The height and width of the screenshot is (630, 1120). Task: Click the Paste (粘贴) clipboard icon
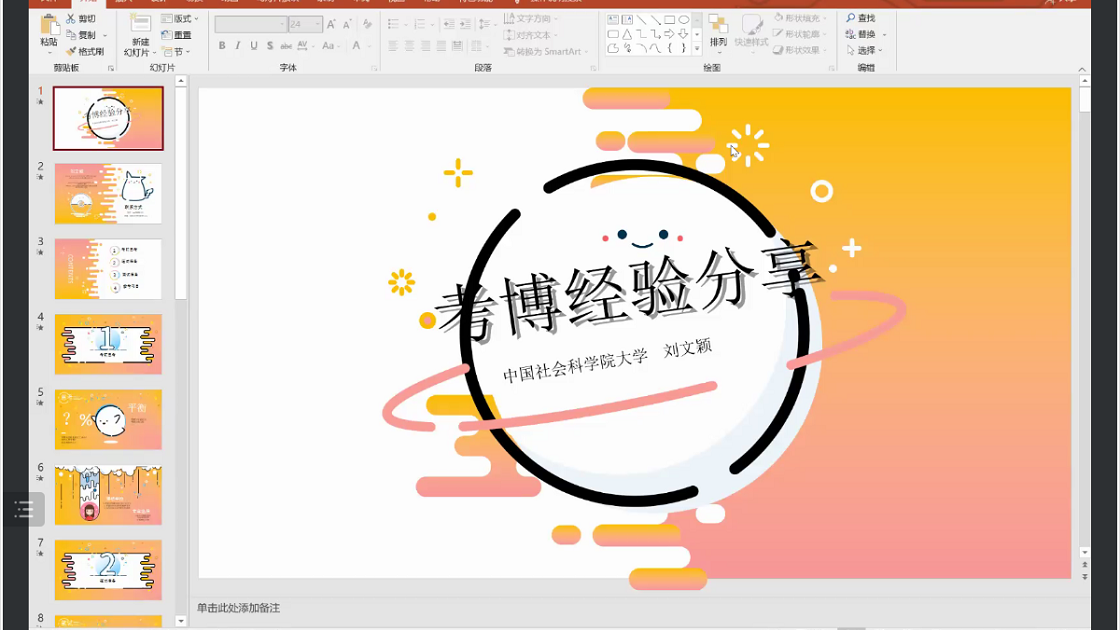coord(49,26)
